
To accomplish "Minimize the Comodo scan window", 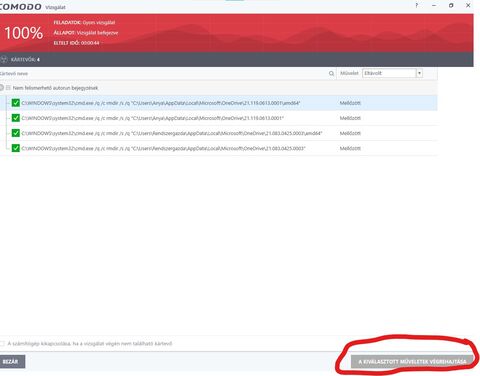I will (x=434, y=5).
